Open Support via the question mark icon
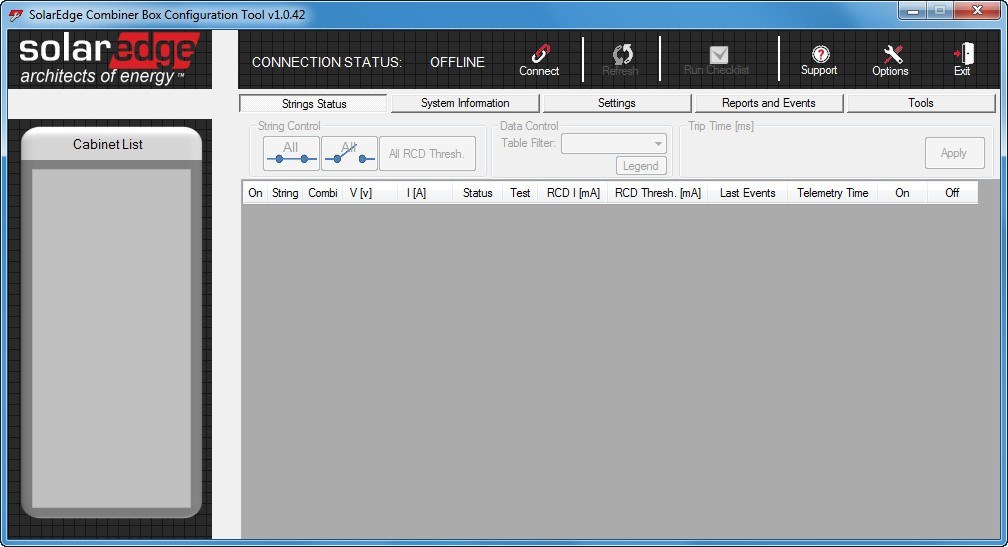Image resolution: width=1008 pixels, height=547 pixels. point(820,54)
